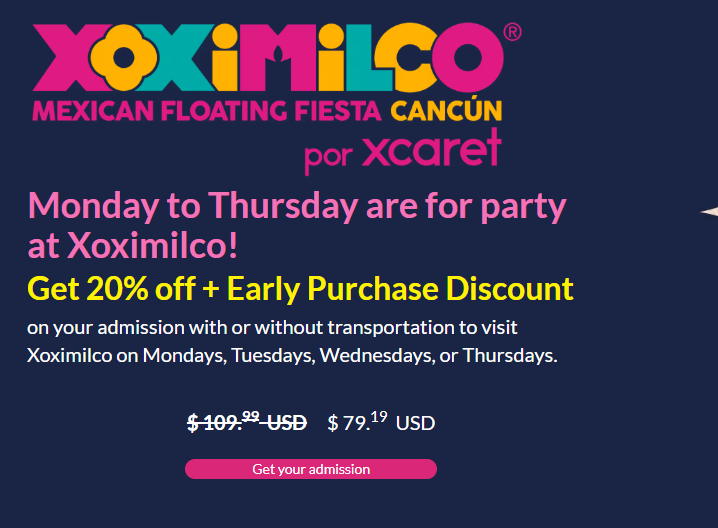Click the registered trademark symbol beside the logo
718x528 pixels.
513,31
